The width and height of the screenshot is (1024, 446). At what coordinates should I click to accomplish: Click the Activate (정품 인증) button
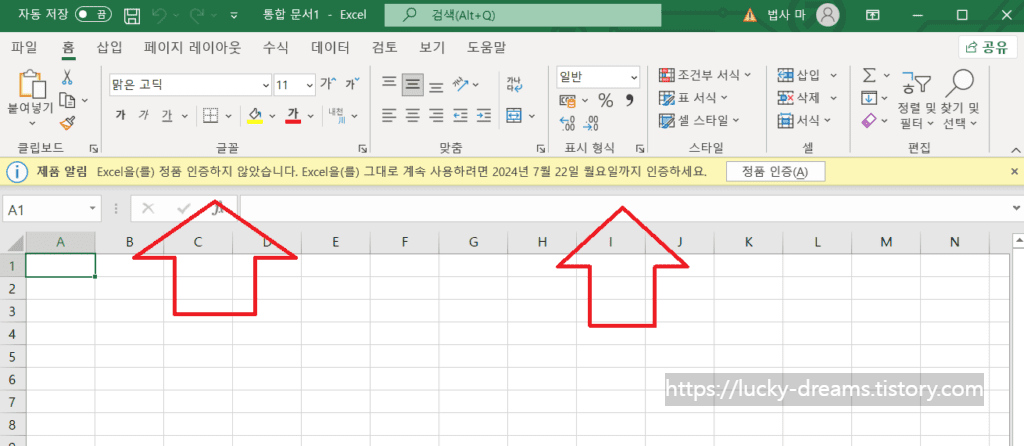(x=775, y=172)
